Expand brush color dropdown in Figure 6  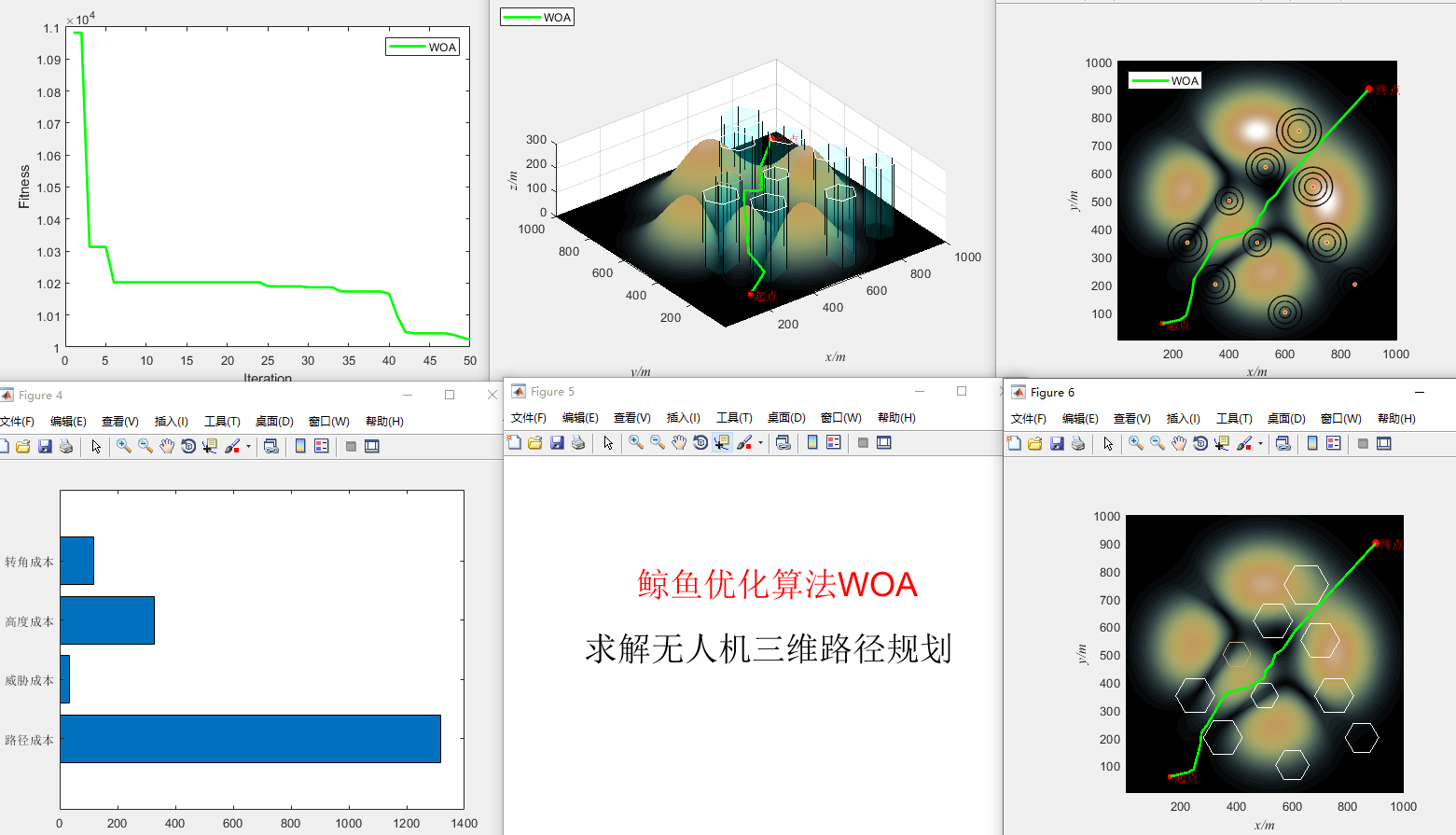[1260, 444]
